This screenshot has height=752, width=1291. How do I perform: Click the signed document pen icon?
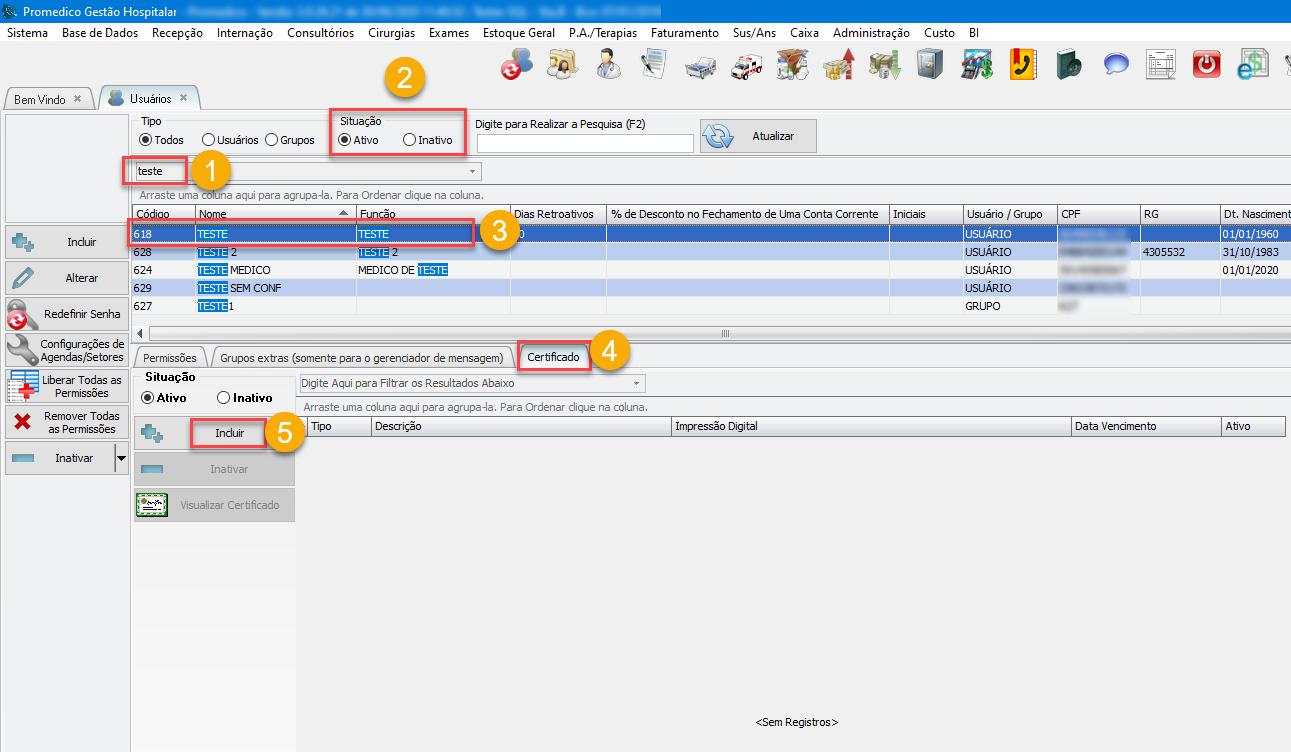[654, 65]
